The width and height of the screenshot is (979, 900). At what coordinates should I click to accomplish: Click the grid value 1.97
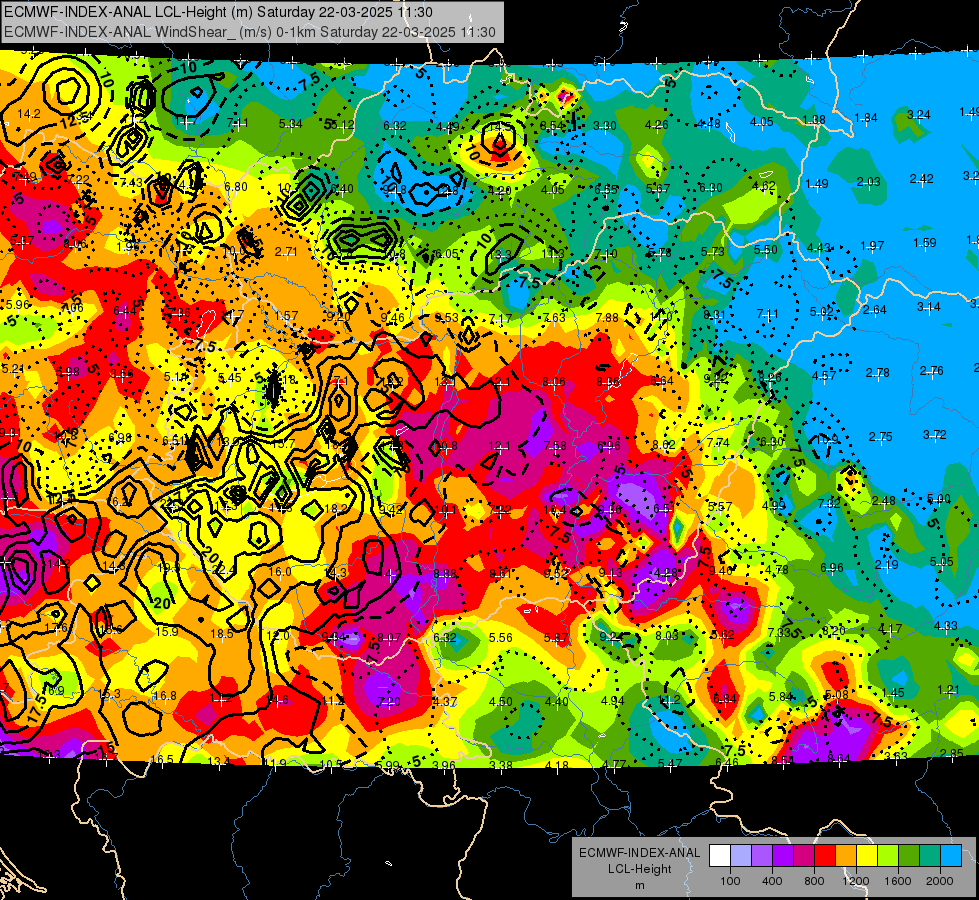coord(872,245)
